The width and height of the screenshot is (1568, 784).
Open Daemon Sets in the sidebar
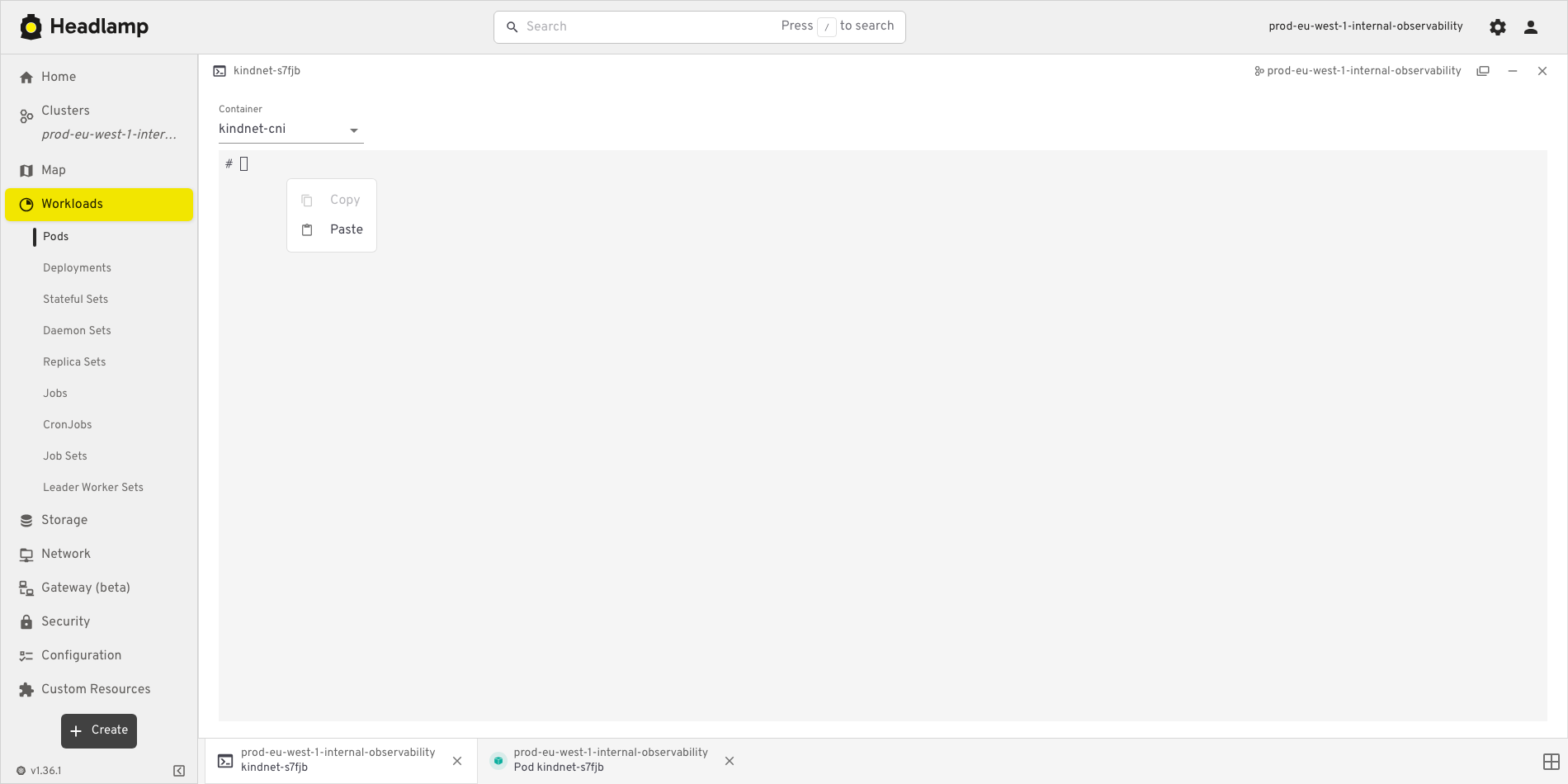(77, 331)
